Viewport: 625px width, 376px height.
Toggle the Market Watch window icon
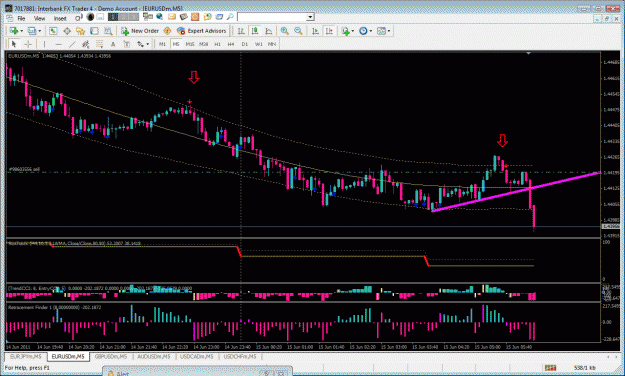(53, 31)
